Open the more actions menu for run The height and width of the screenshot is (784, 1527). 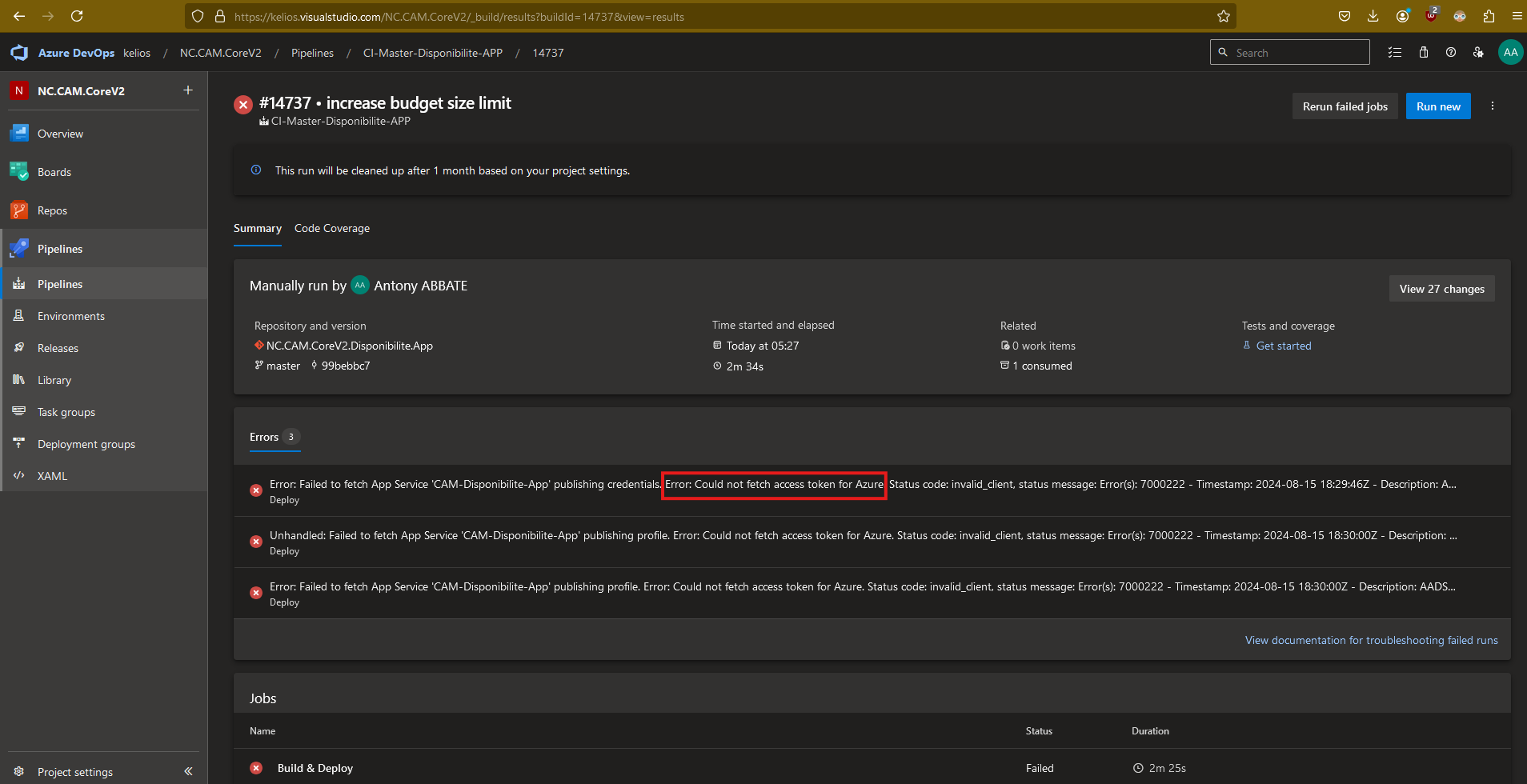click(1492, 106)
